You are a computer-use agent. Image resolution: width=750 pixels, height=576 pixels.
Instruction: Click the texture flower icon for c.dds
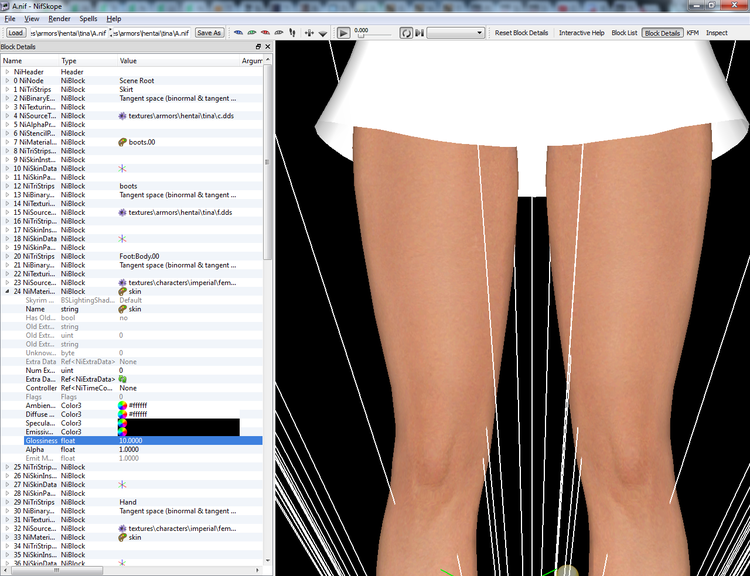[122, 116]
